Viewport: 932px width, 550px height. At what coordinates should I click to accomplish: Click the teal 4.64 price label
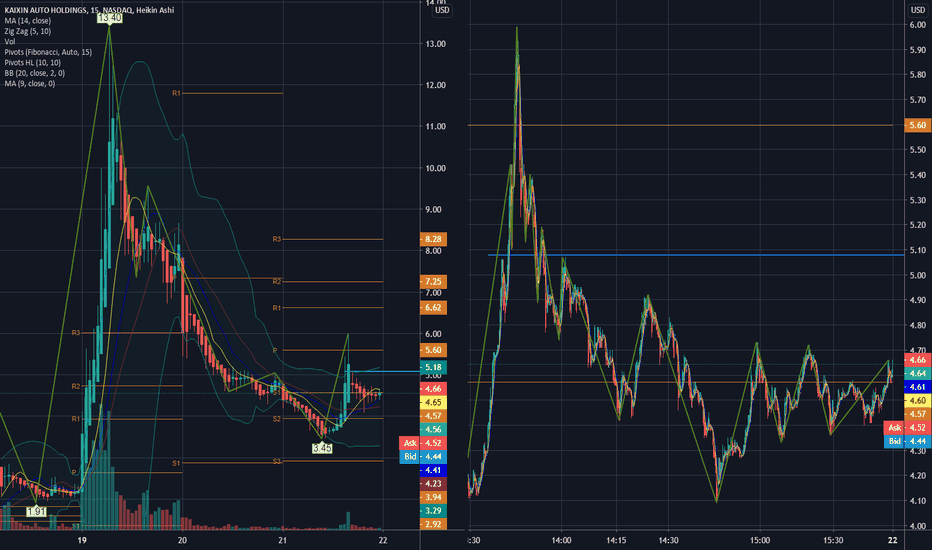tap(917, 373)
